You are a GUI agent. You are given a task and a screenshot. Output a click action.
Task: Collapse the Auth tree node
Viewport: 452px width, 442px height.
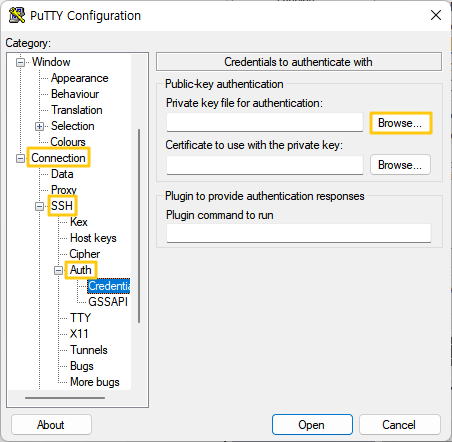click(58, 270)
